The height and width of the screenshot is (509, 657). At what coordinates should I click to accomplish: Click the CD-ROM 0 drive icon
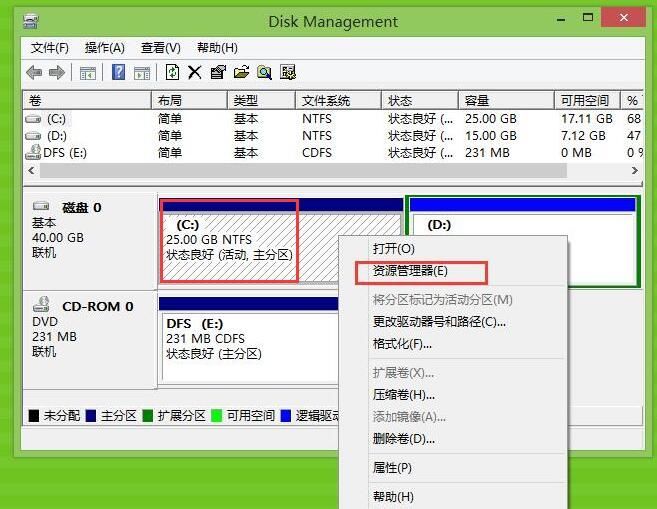point(41,304)
